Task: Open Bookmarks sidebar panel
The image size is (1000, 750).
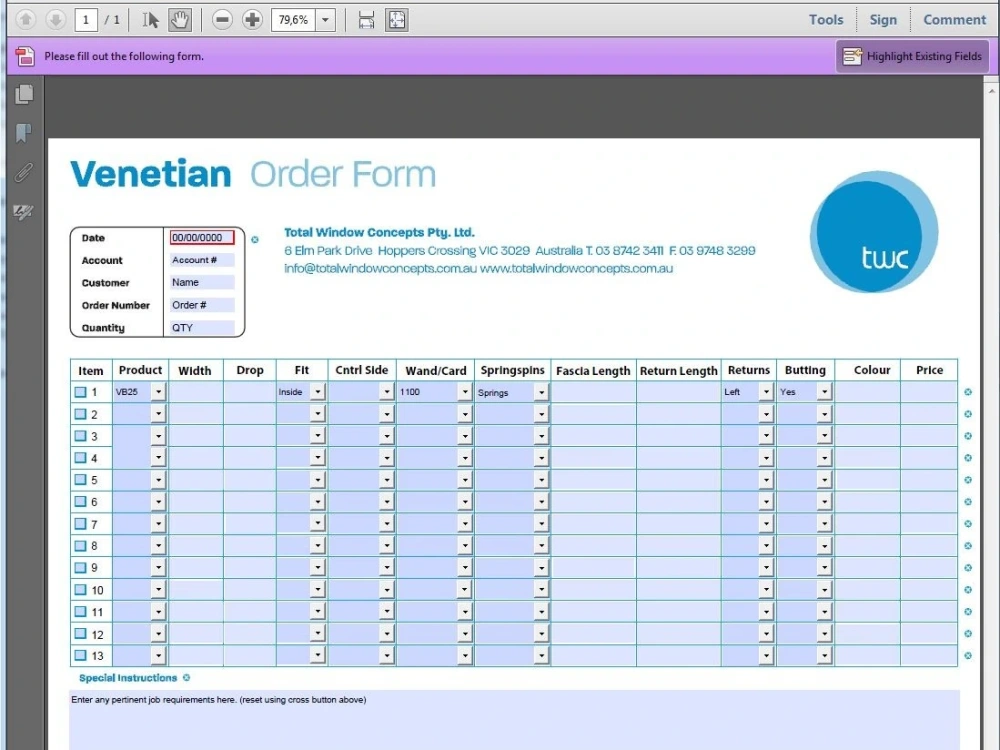Action: click(24, 133)
